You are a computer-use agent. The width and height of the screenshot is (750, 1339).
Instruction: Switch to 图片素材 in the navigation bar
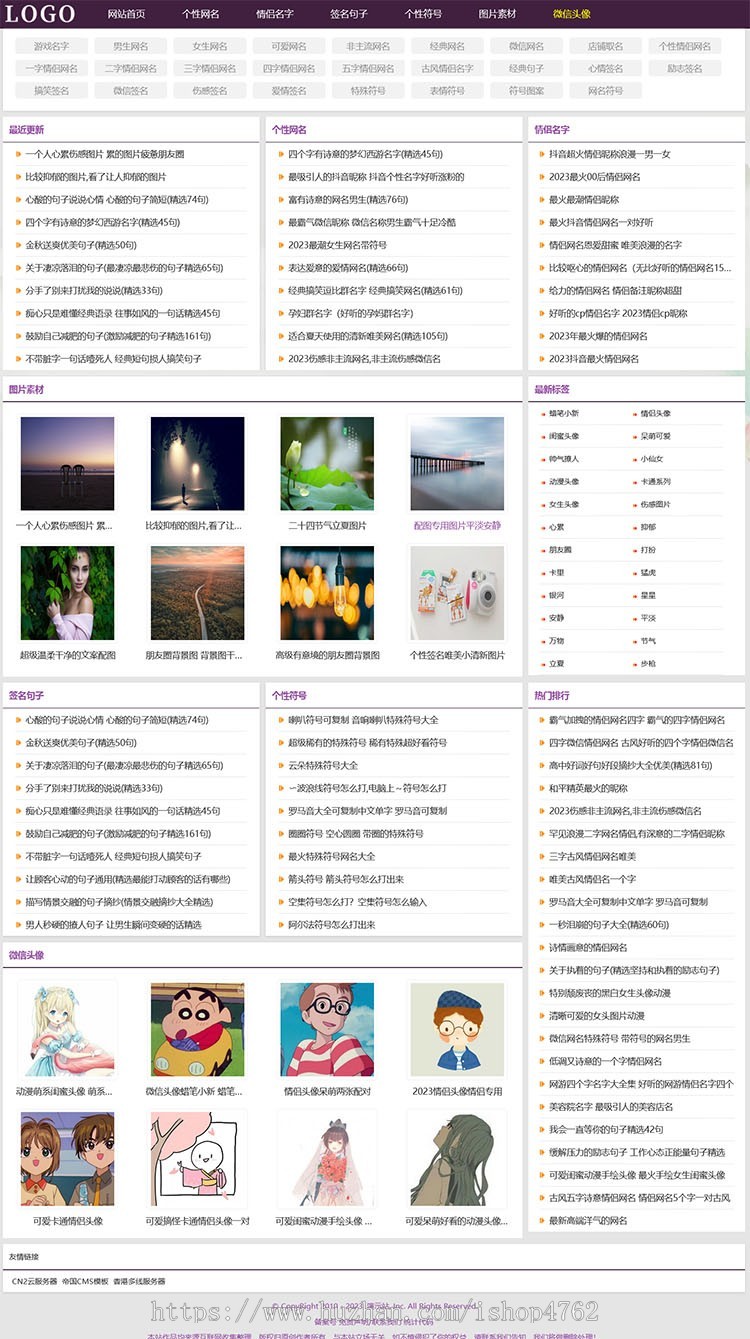497,14
